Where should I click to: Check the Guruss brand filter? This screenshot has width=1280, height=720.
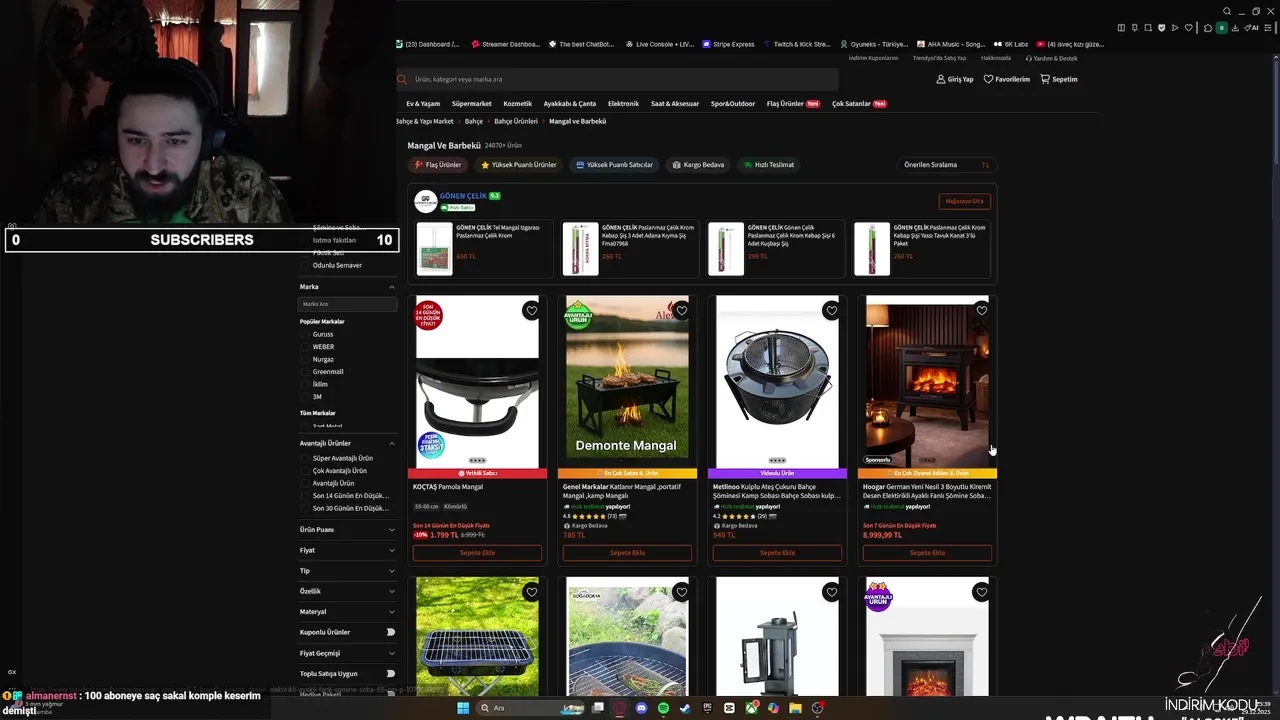305,334
